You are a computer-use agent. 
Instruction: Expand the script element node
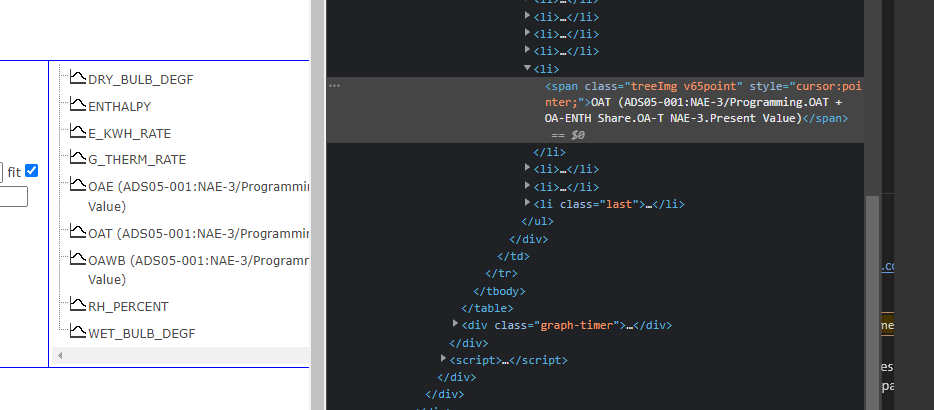coord(444,359)
